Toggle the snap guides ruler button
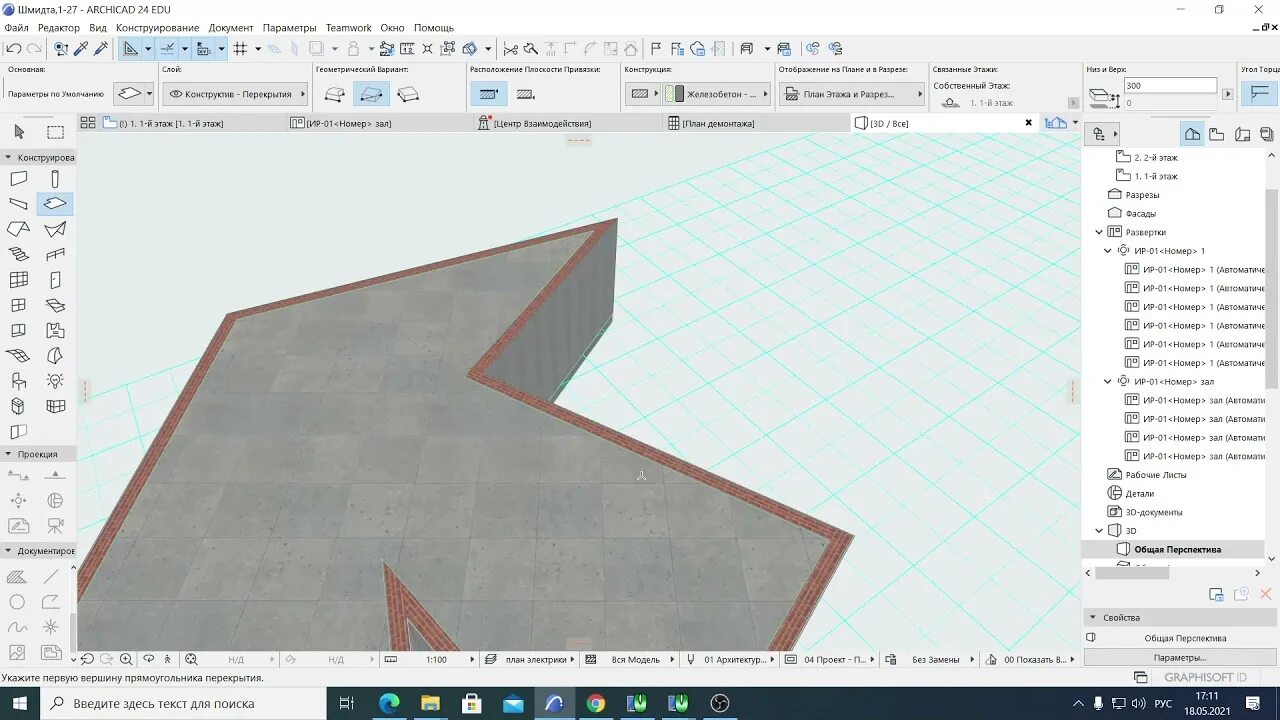The width and height of the screenshot is (1280, 720). tap(168, 48)
